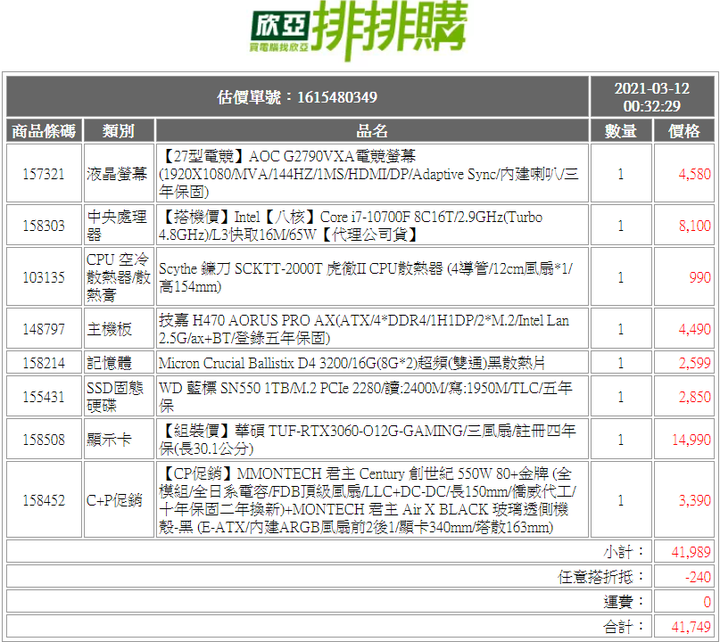Click the 數量 column header
Viewport: 720px width, 642px height.
tap(621, 131)
